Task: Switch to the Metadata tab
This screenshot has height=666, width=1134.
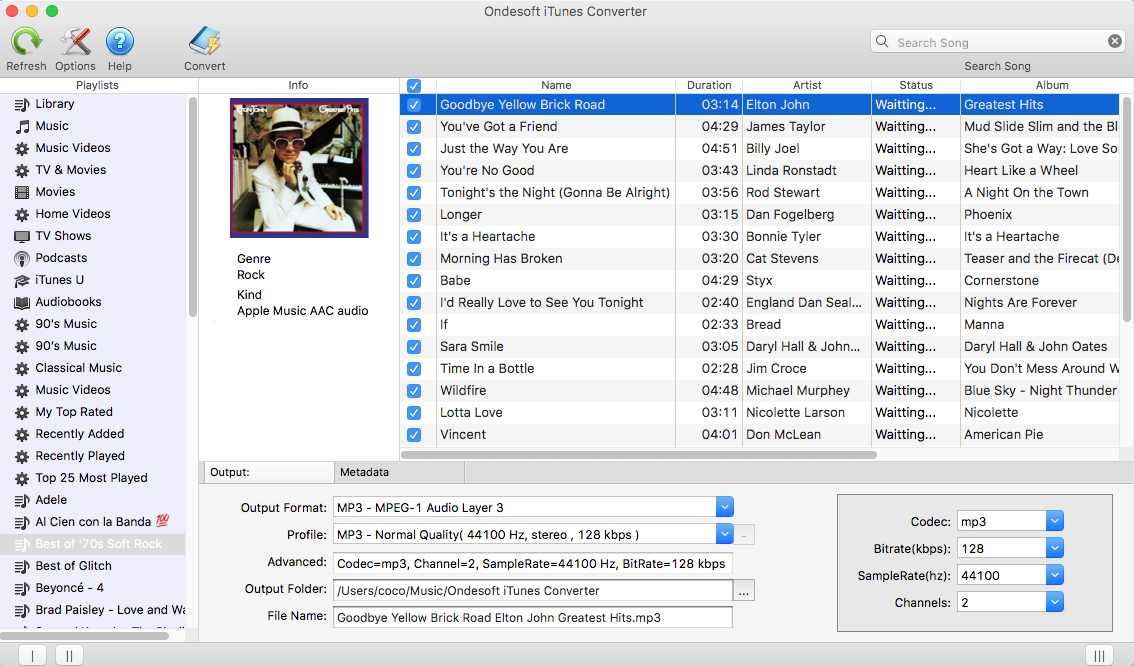Action: (x=399, y=472)
